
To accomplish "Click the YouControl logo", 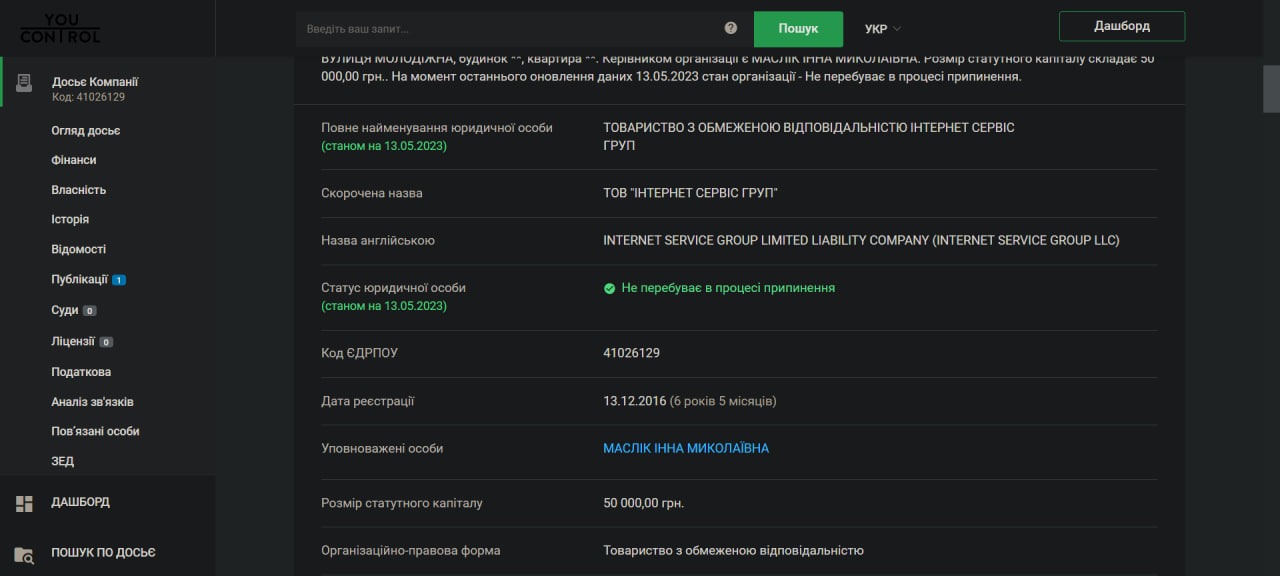I will click(60, 28).
